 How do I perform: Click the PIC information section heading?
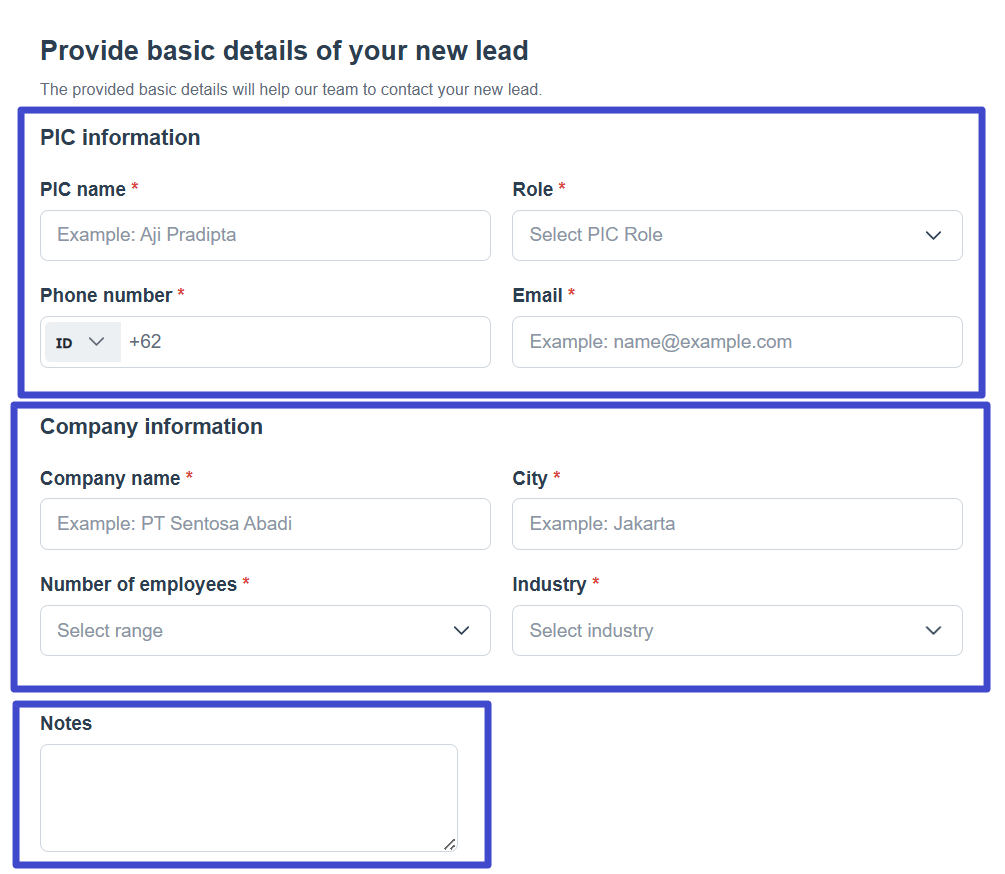point(120,138)
